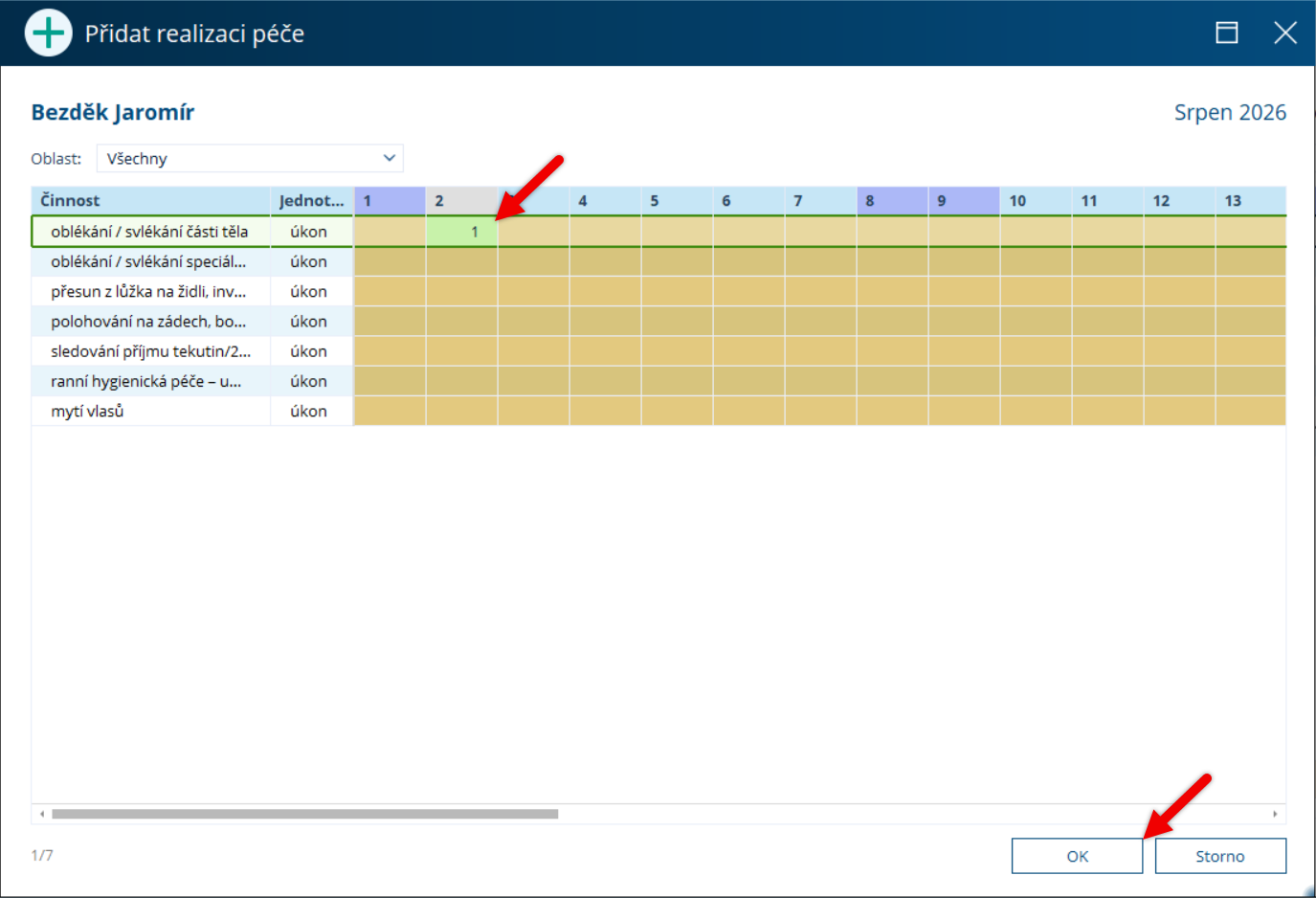This screenshot has width=1316, height=898.
Task: Click the Jednot... column header
Action: click(x=312, y=200)
